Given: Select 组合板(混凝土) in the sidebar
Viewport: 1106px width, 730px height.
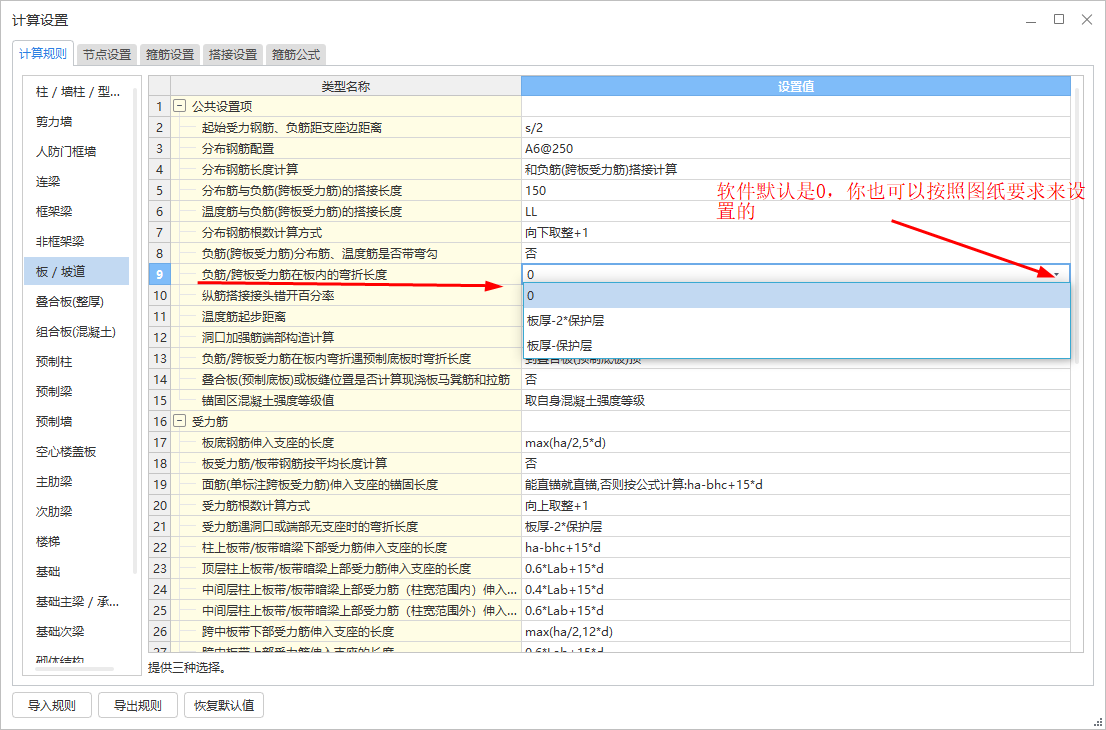Looking at the screenshot, I should click(77, 331).
